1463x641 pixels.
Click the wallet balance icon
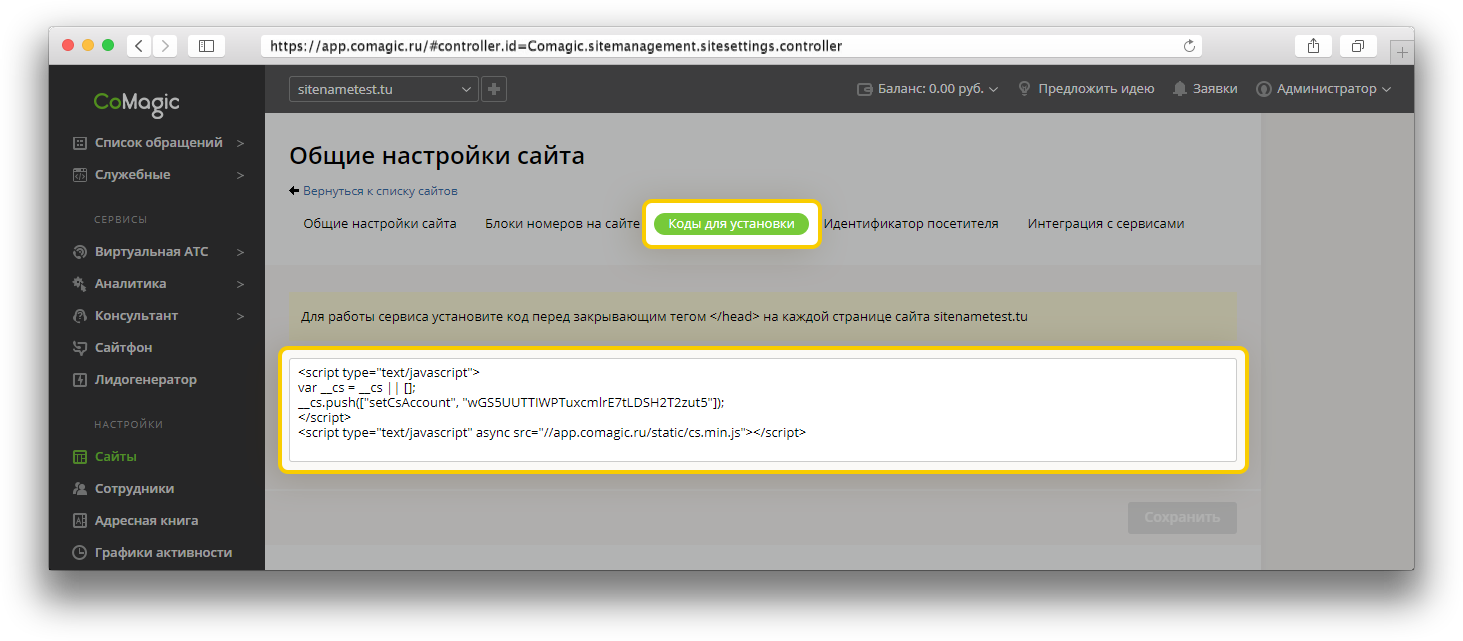[865, 89]
